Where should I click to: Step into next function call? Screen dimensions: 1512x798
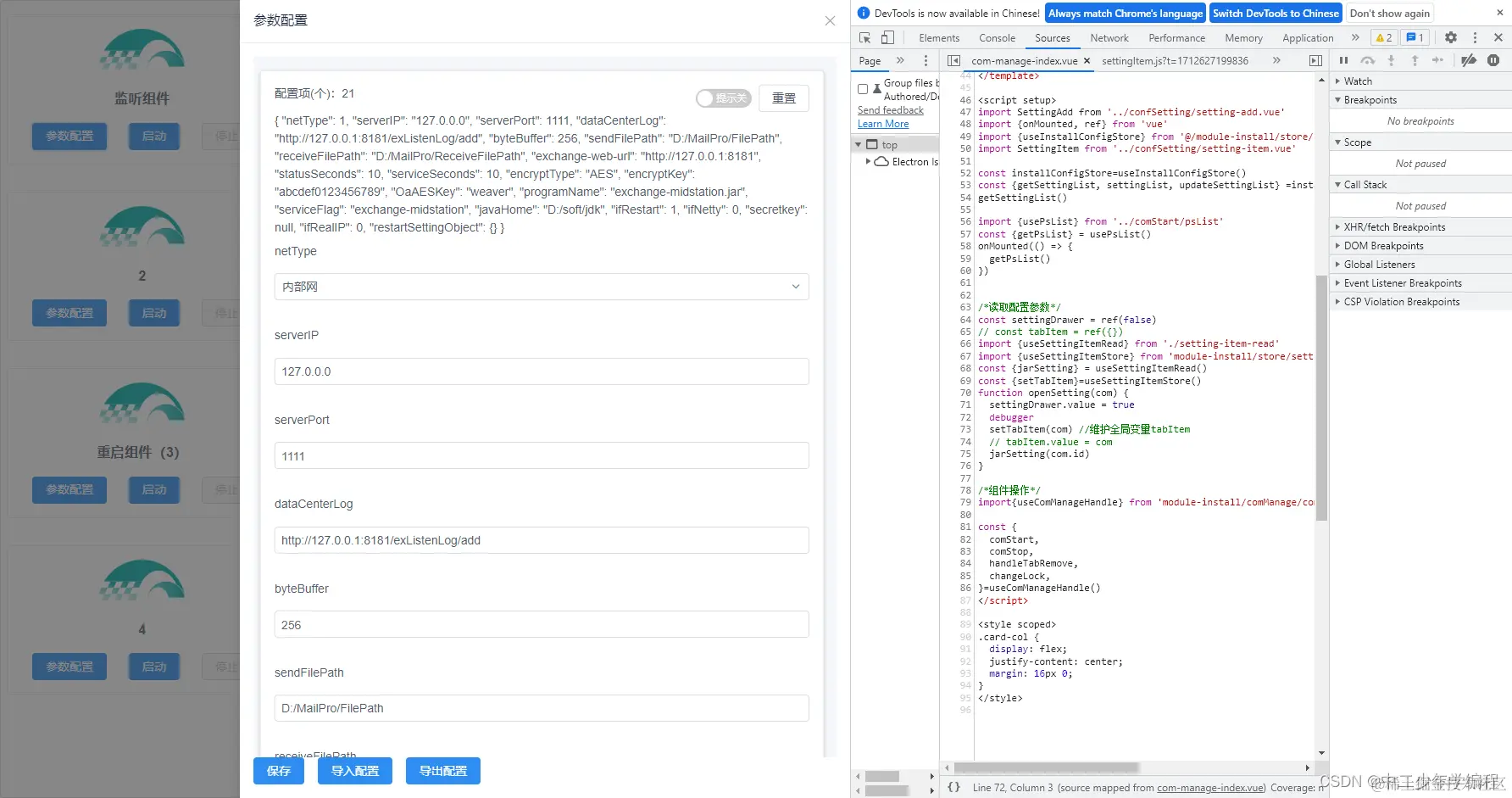coord(1391,60)
